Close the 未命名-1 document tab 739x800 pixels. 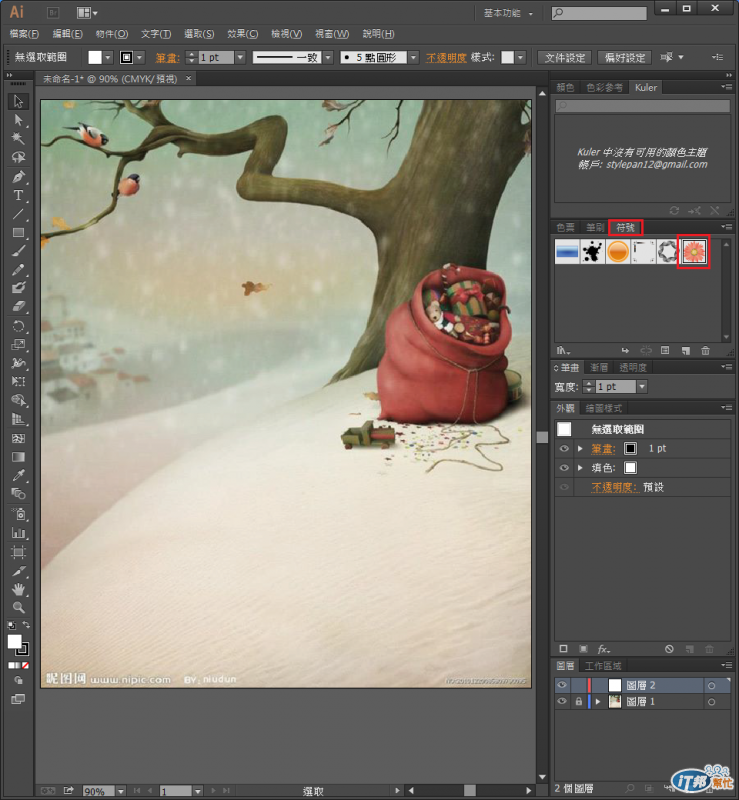(x=188, y=79)
